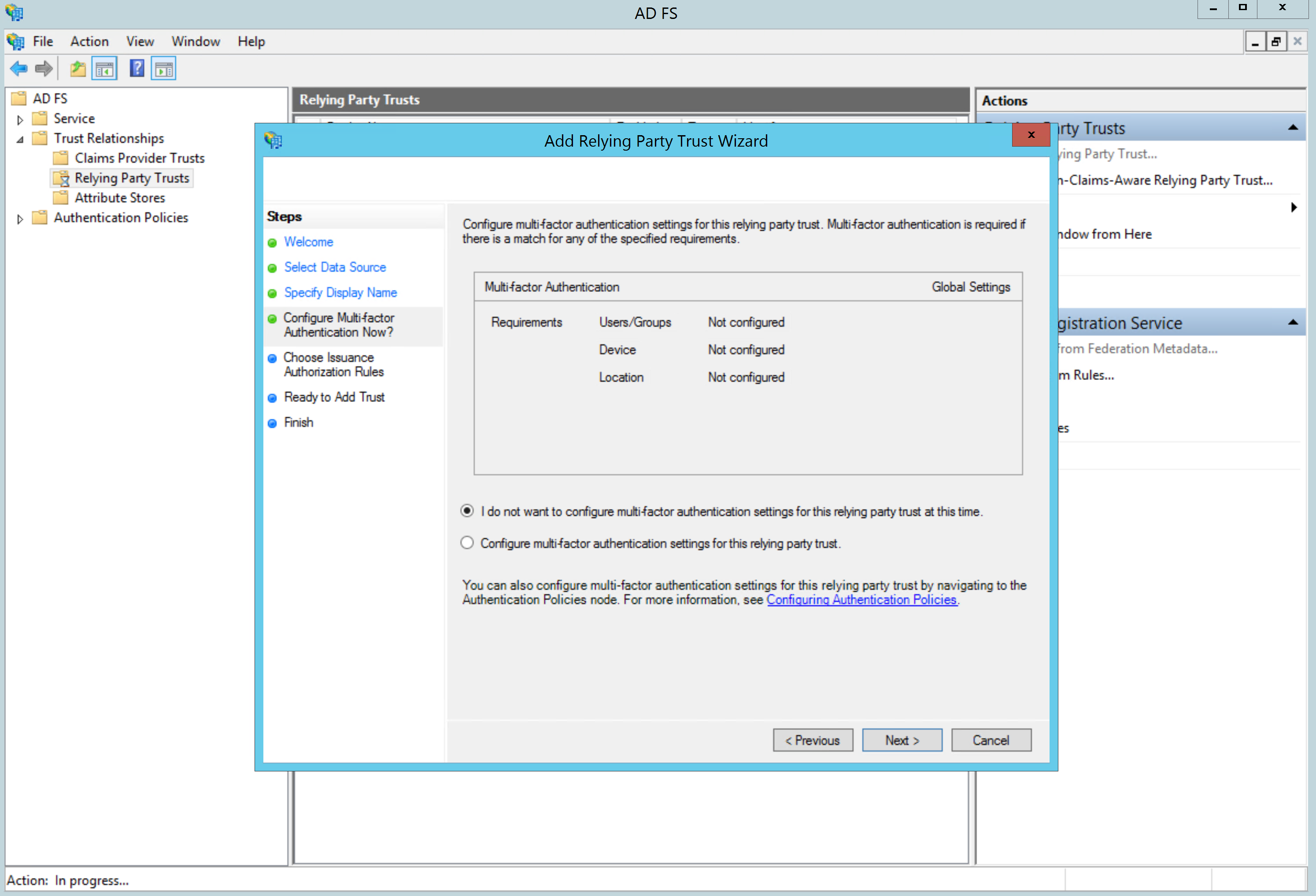Click the green bullet beside Welcome step
Screen dimensions: 1316x896
(x=272, y=243)
